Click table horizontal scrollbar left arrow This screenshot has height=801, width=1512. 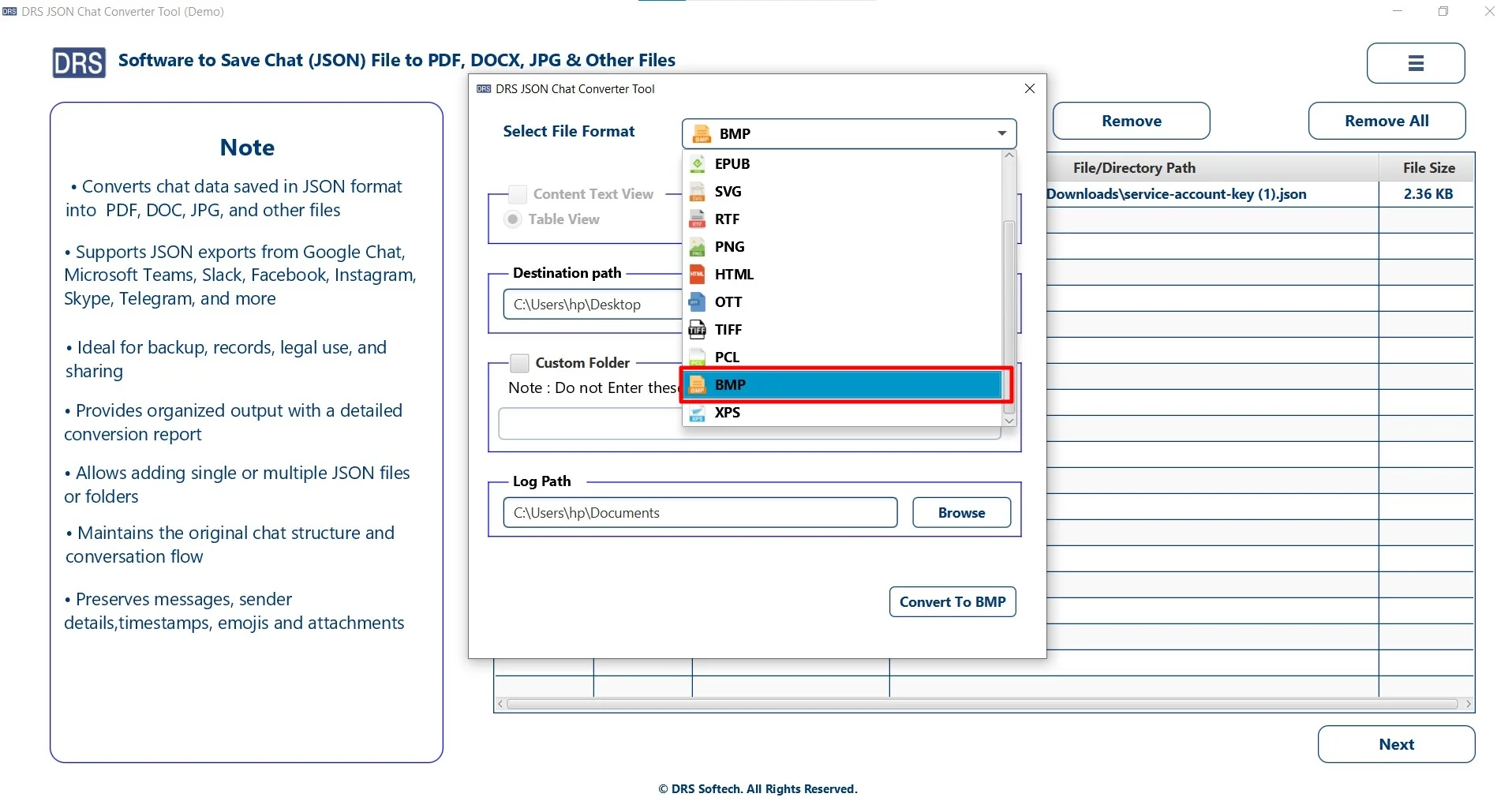[x=500, y=704]
